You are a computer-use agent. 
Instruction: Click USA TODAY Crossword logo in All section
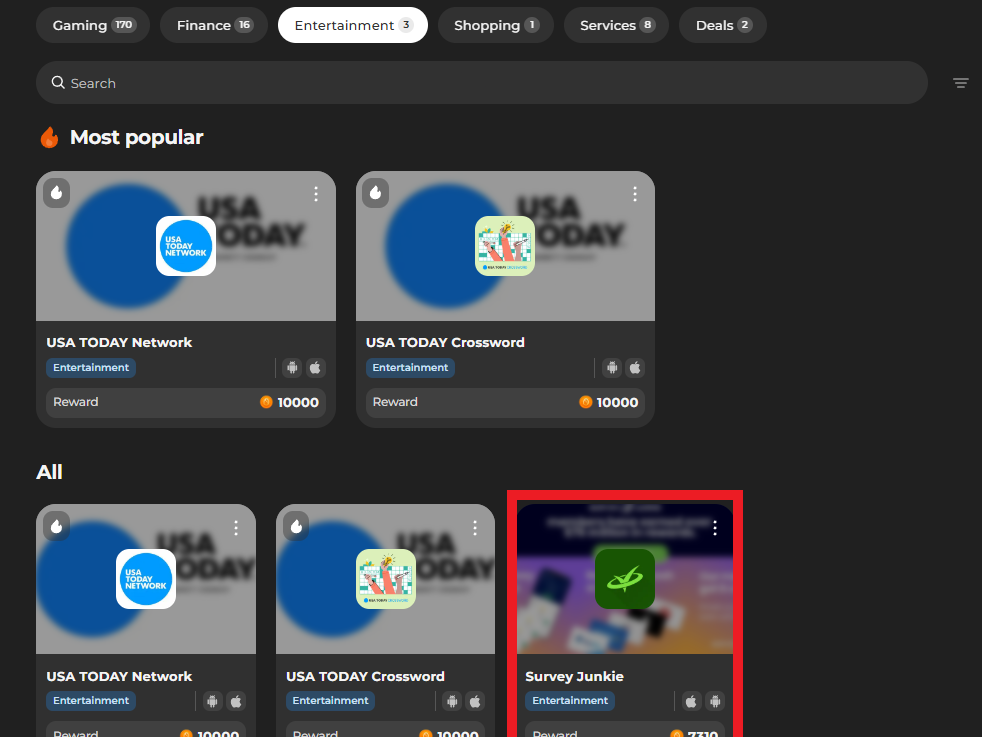[x=386, y=579]
